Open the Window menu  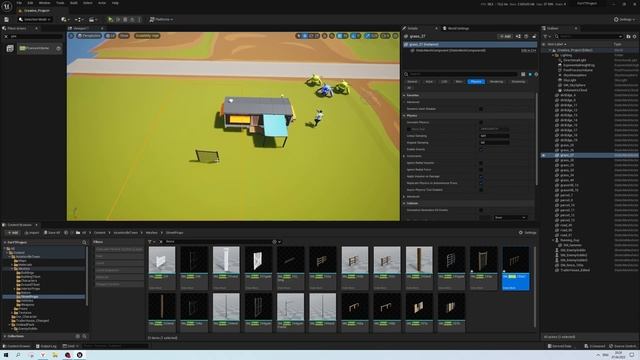[44, 3]
